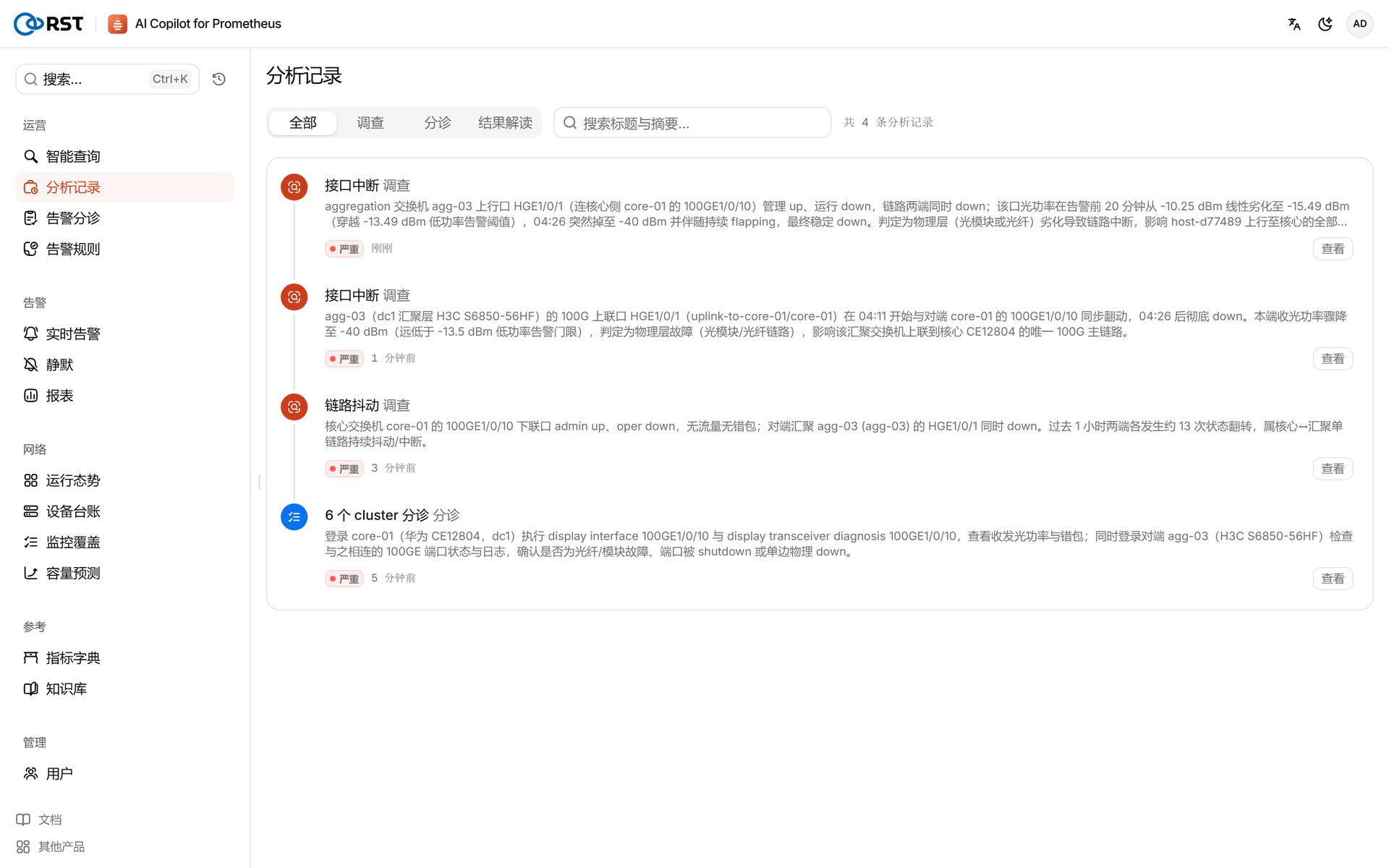
Task: Click the 链路抖动 调查 title
Action: tap(368, 405)
